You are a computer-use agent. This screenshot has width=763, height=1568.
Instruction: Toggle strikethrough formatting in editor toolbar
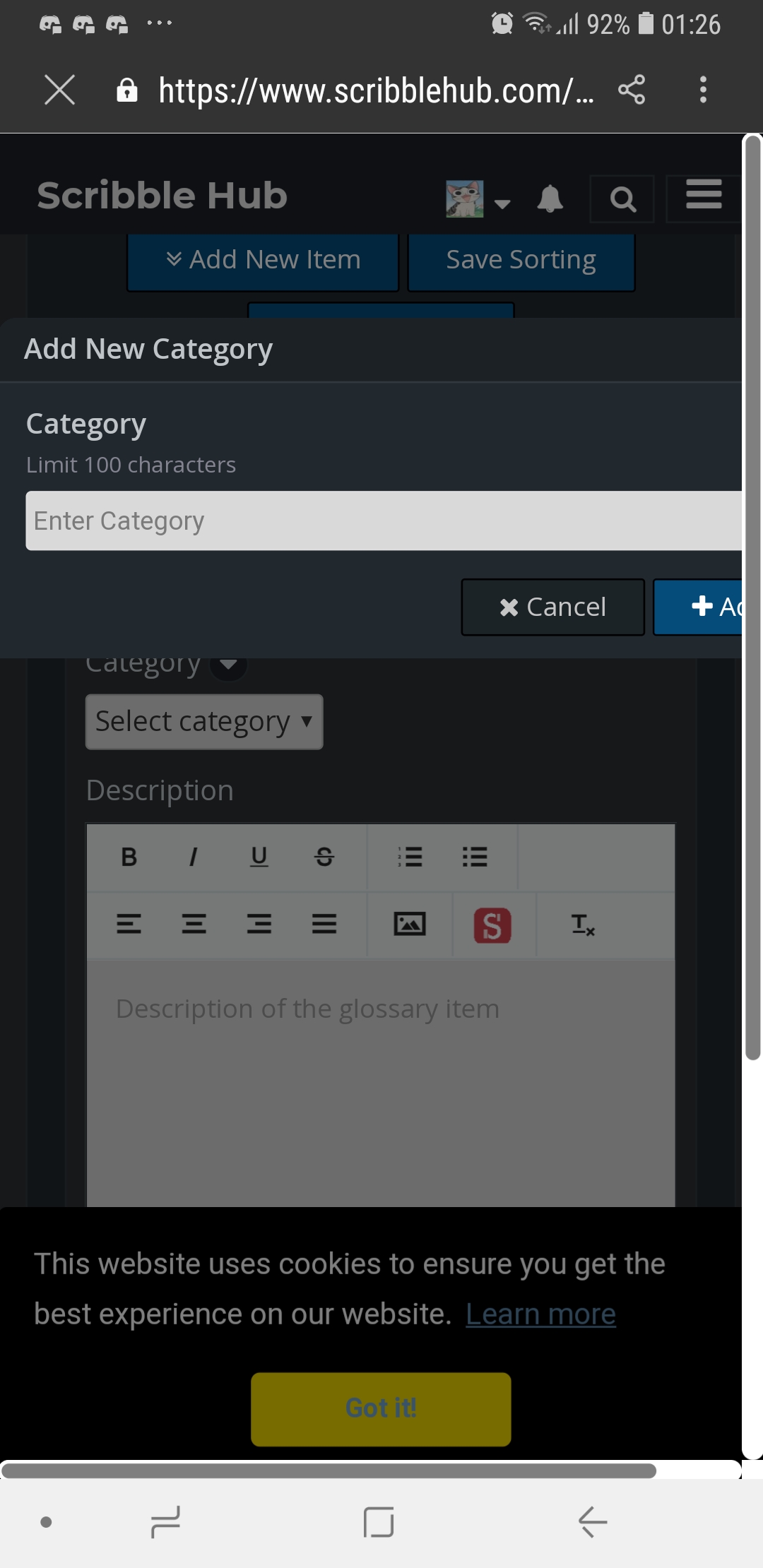click(x=324, y=857)
